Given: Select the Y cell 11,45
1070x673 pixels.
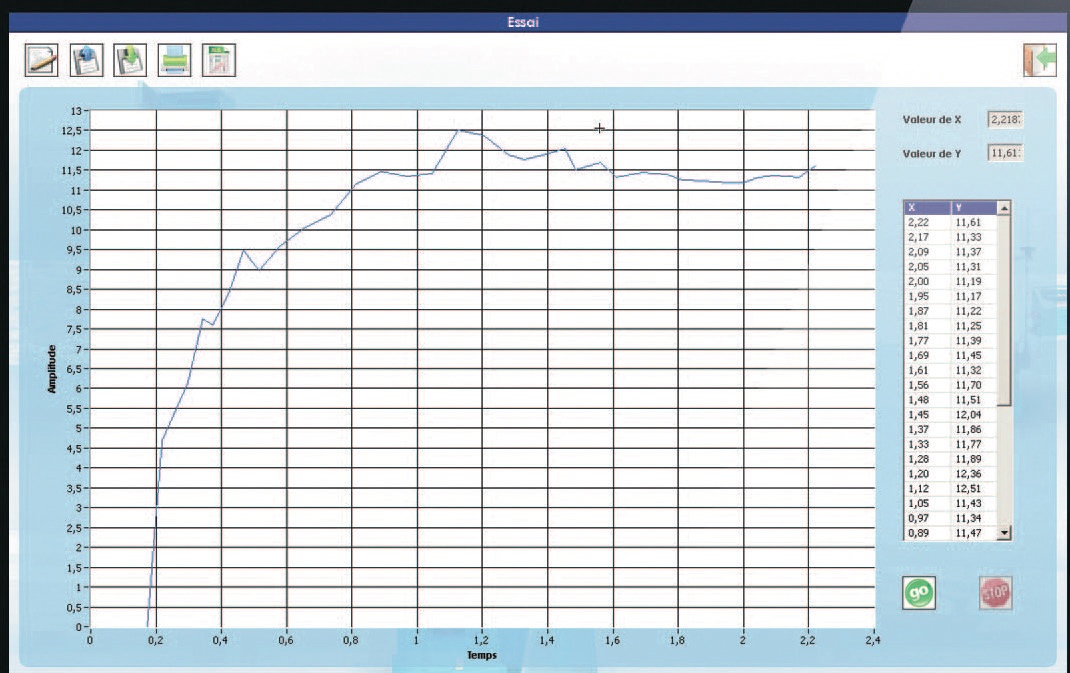Looking at the screenshot, I should click(974, 356).
